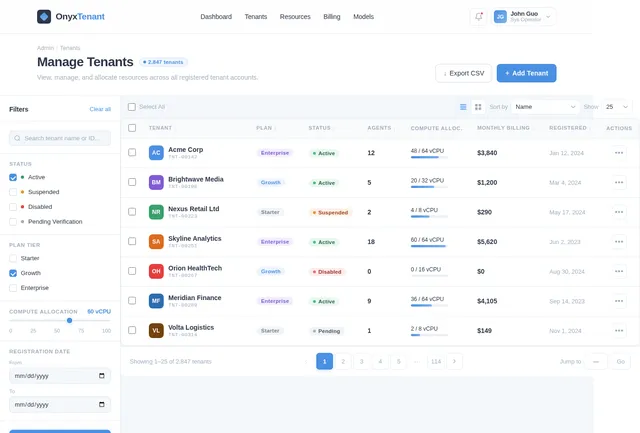Viewport: 640px width, 433px height.
Task: Open the Sort by Name dropdown
Action: 544,106
